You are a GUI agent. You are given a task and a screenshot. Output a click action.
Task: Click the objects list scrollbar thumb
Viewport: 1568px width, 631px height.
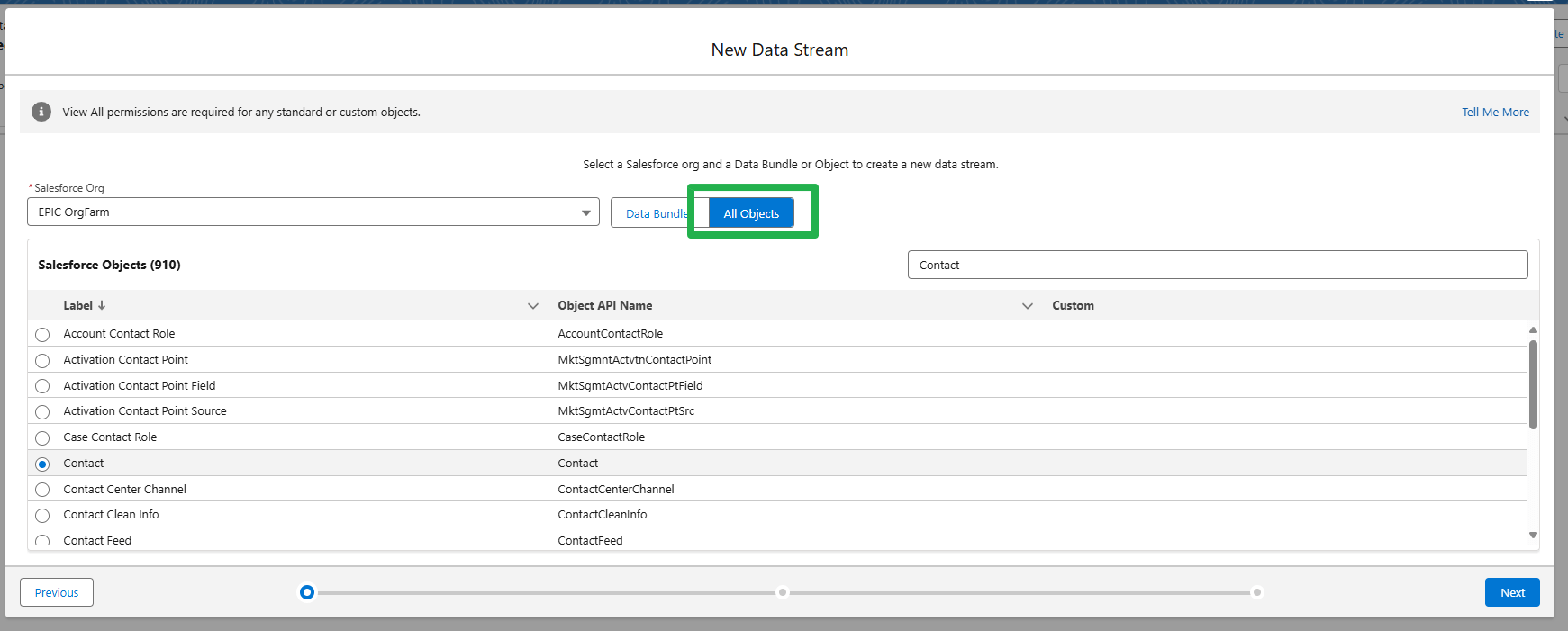point(1533,384)
